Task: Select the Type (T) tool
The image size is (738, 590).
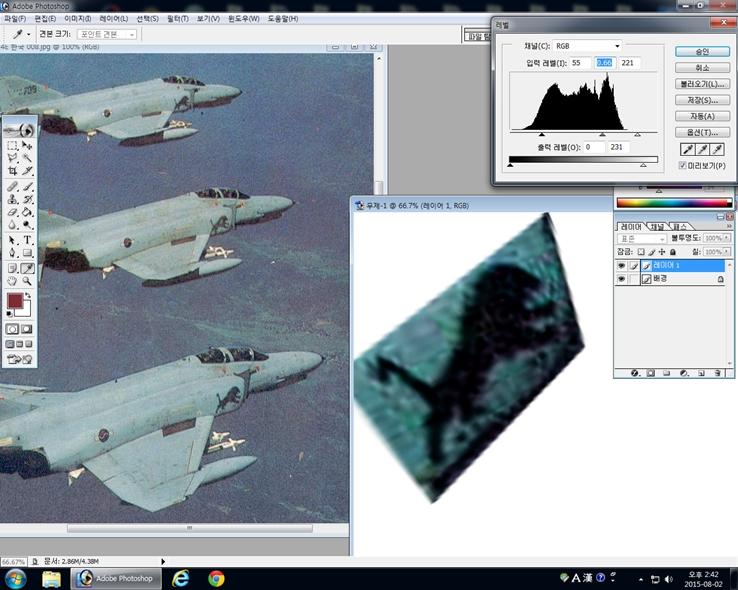Action: pyautogui.click(x=27, y=240)
